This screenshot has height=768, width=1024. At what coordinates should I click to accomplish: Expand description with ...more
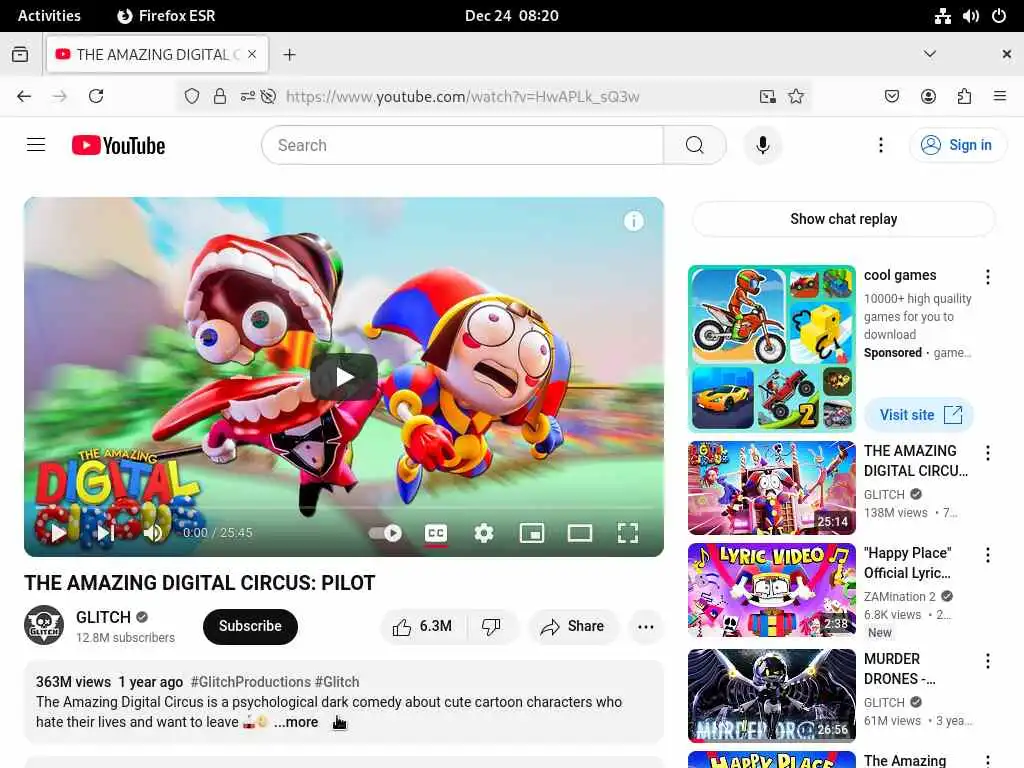[296, 722]
